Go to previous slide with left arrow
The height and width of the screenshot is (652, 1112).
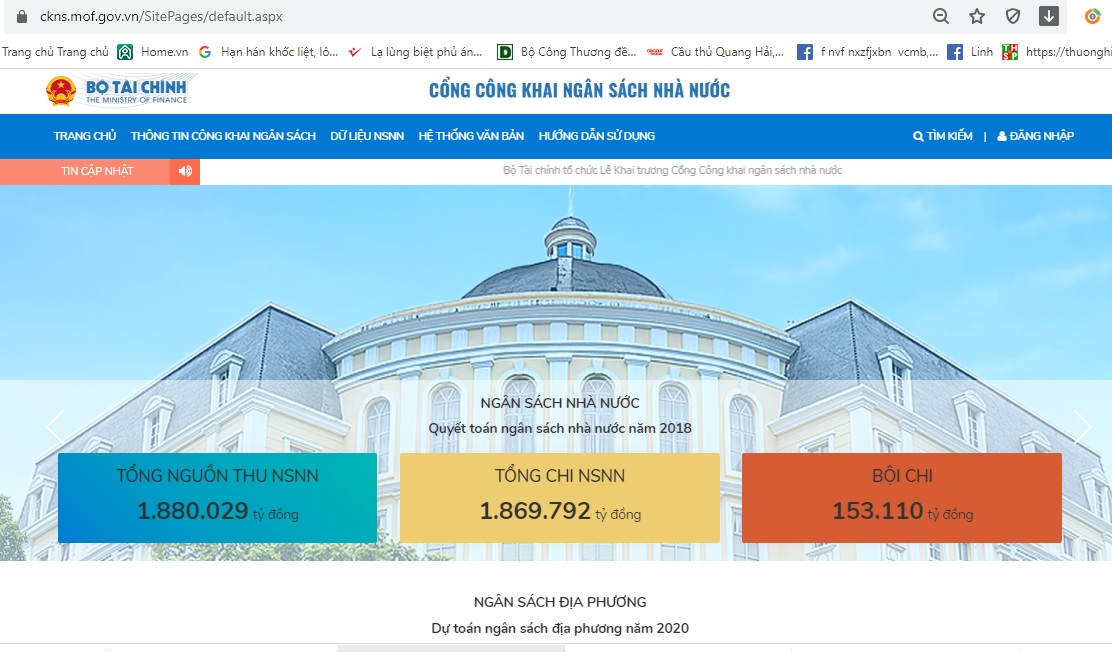pyautogui.click(x=55, y=427)
